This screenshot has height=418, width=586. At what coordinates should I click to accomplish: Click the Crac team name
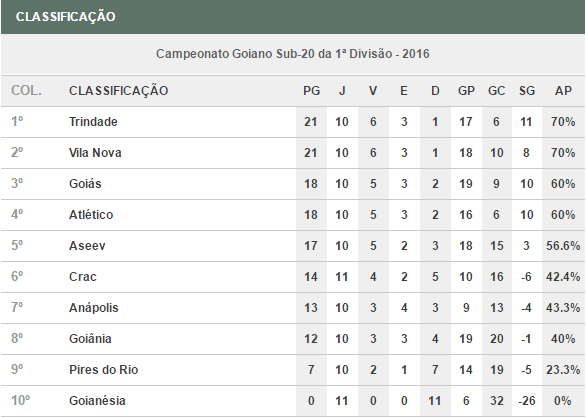[x=83, y=277]
